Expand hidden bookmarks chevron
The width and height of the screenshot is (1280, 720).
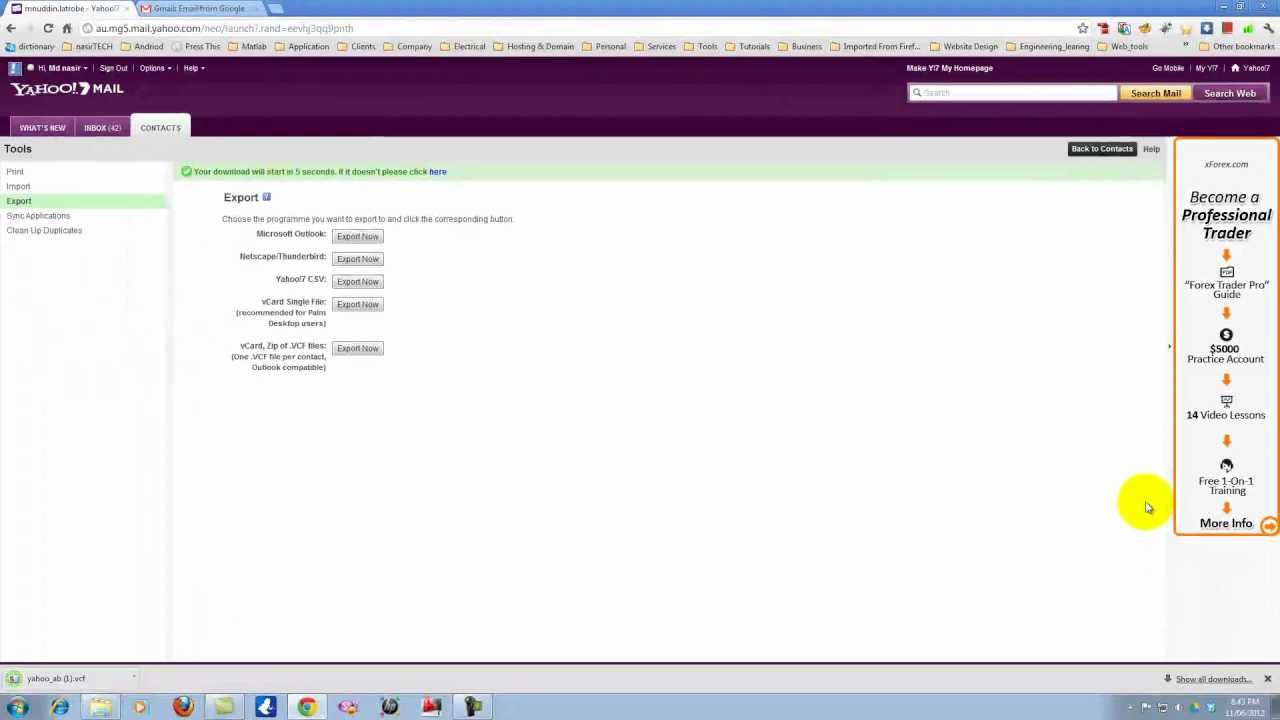(x=1186, y=46)
